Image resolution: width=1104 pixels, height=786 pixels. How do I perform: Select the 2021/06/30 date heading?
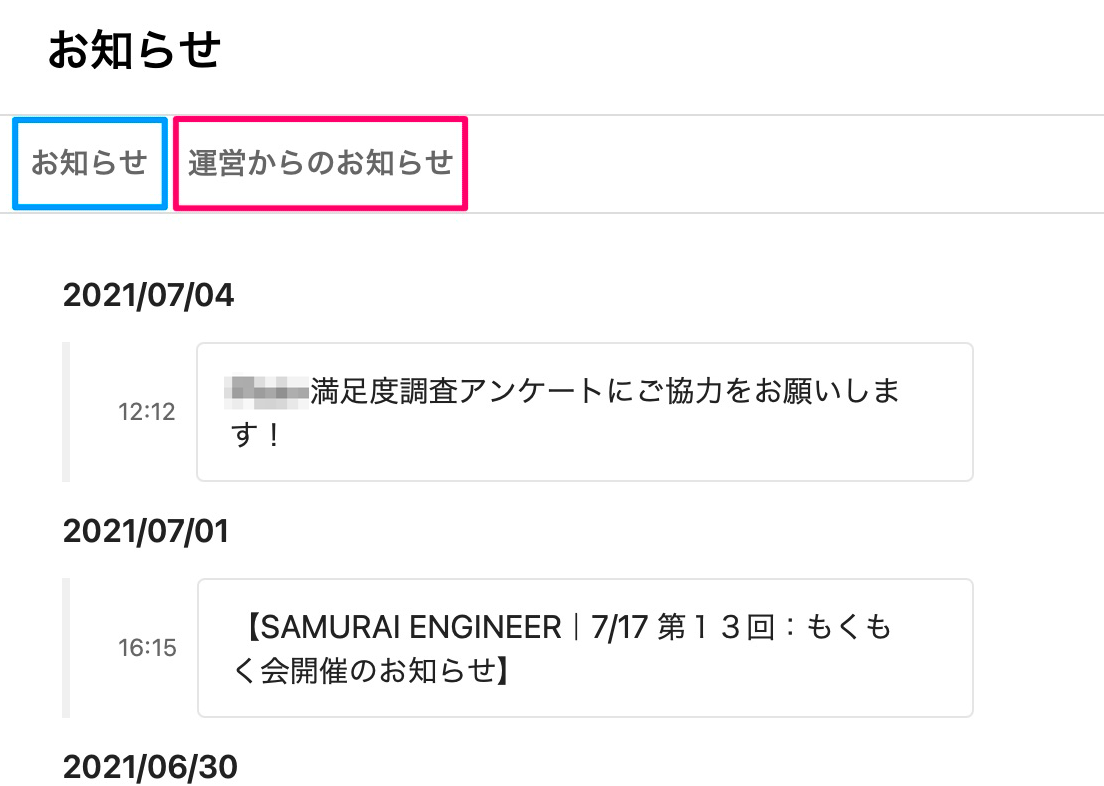(150, 767)
